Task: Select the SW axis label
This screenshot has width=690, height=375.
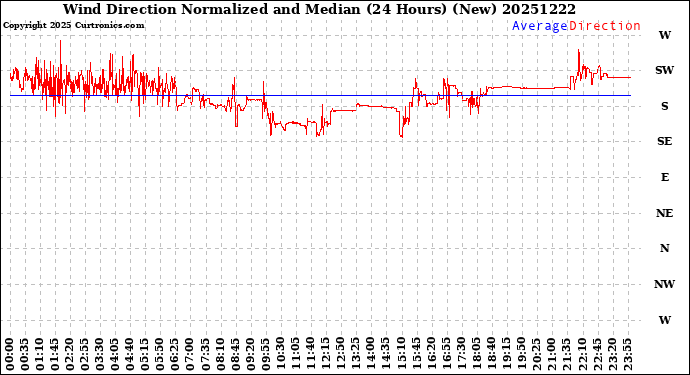Action: pyautogui.click(x=664, y=70)
